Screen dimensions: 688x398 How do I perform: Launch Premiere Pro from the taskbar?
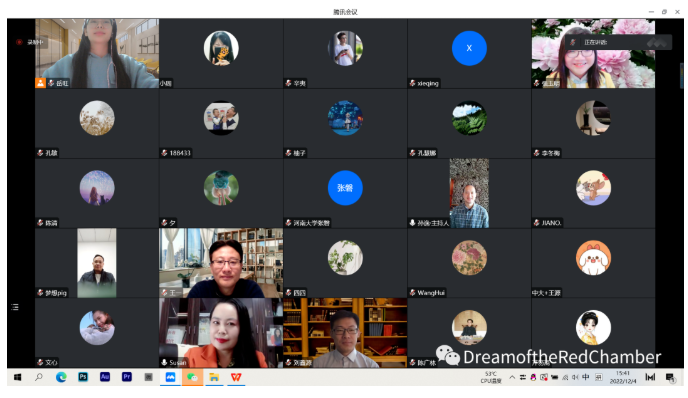pos(127,377)
